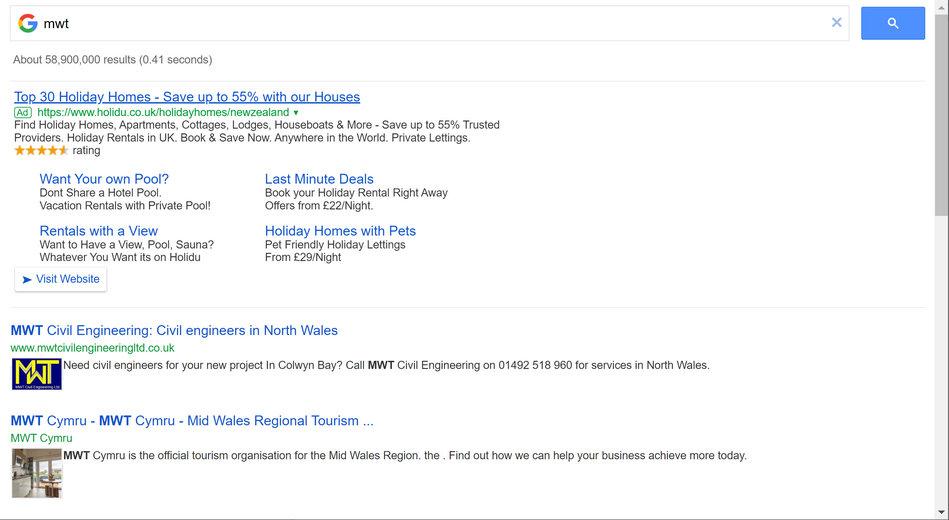949x520 pixels.
Task: Click the mwtcivilengineeringltd.co.uk green URL
Action: [93, 348]
